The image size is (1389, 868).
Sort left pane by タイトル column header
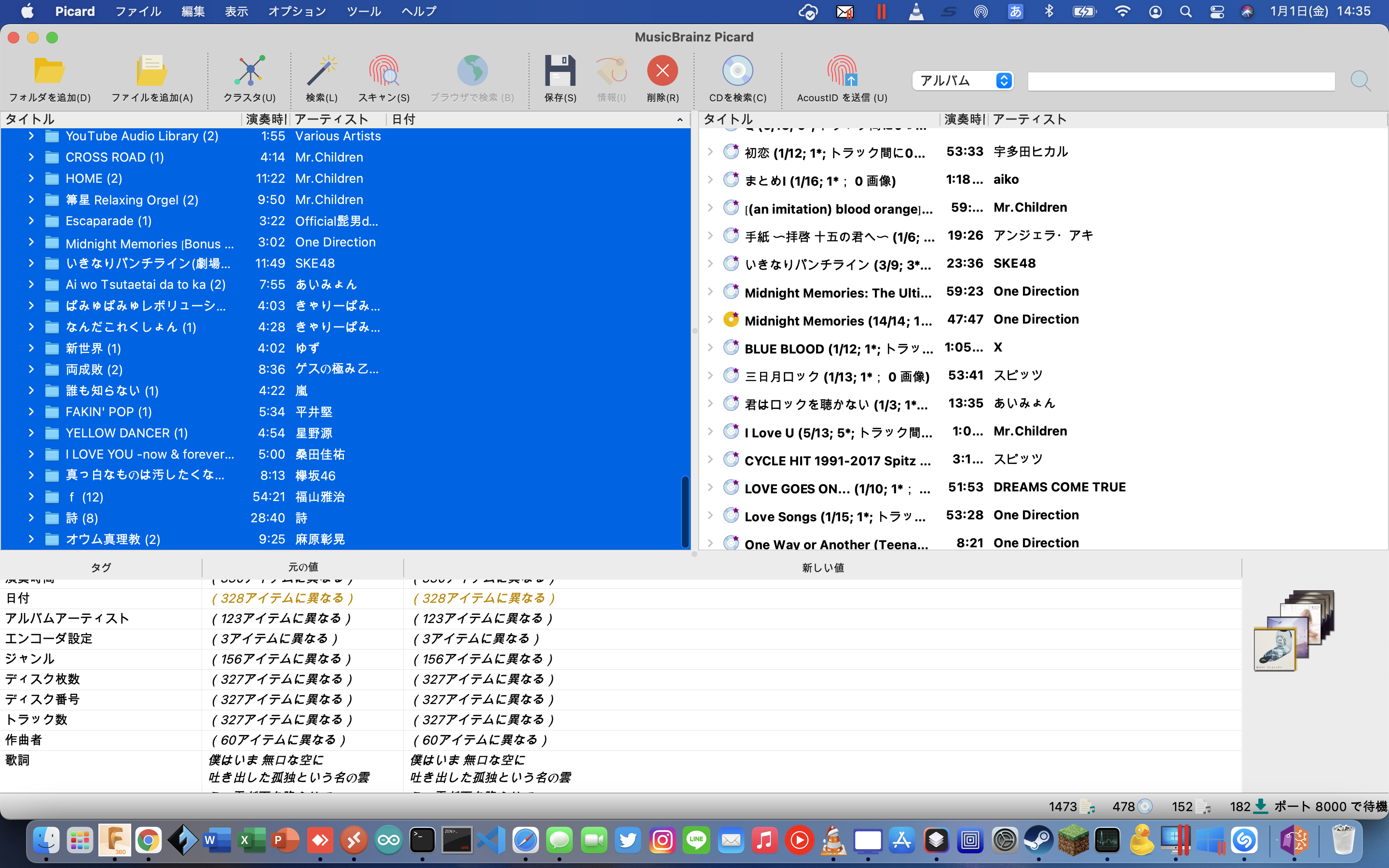[x=122, y=119]
